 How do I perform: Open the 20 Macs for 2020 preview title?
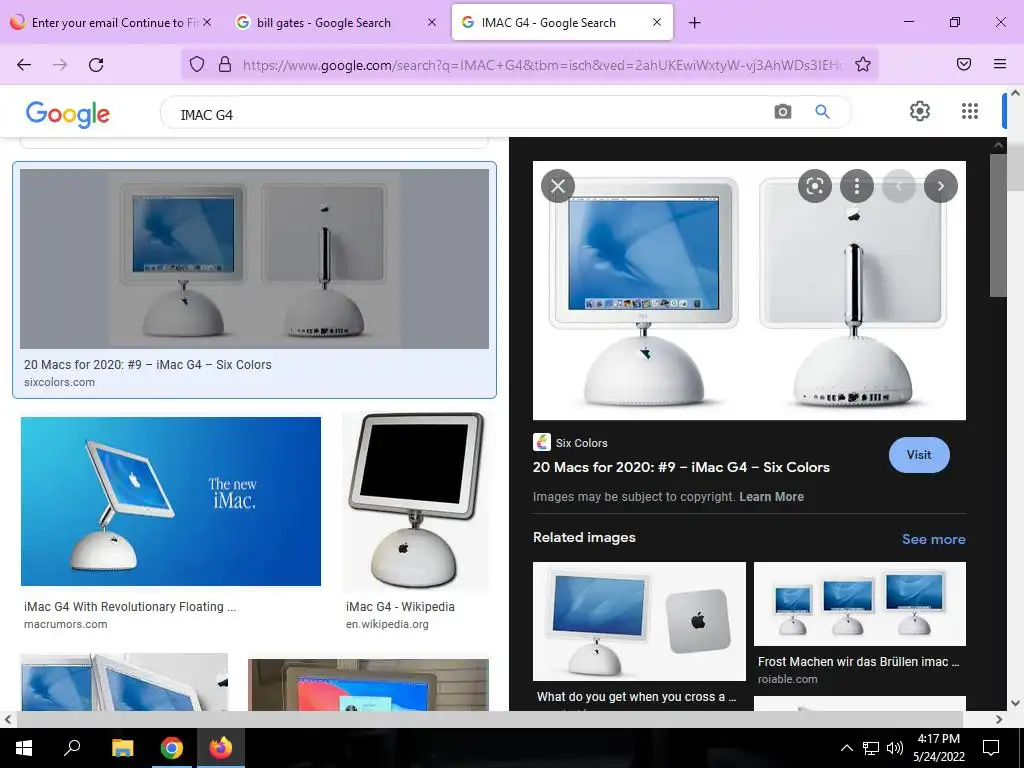(x=681, y=467)
